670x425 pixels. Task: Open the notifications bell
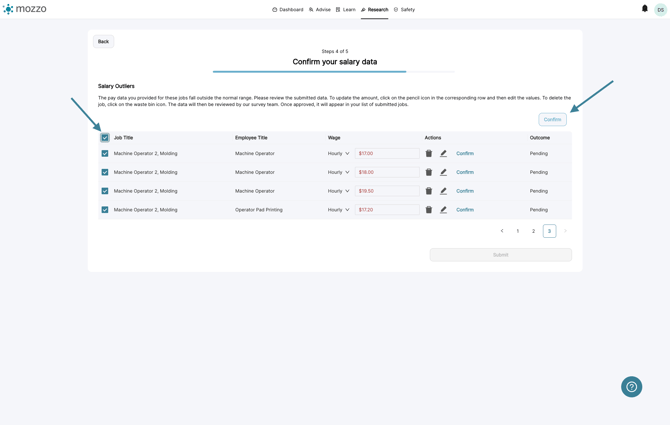pyautogui.click(x=644, y=9)
